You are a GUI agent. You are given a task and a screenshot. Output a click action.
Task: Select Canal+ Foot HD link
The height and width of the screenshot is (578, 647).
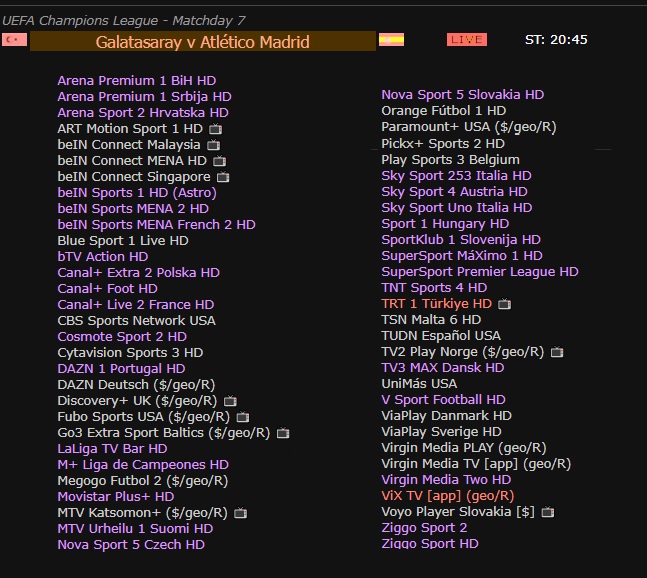click(x=108, y=289)
